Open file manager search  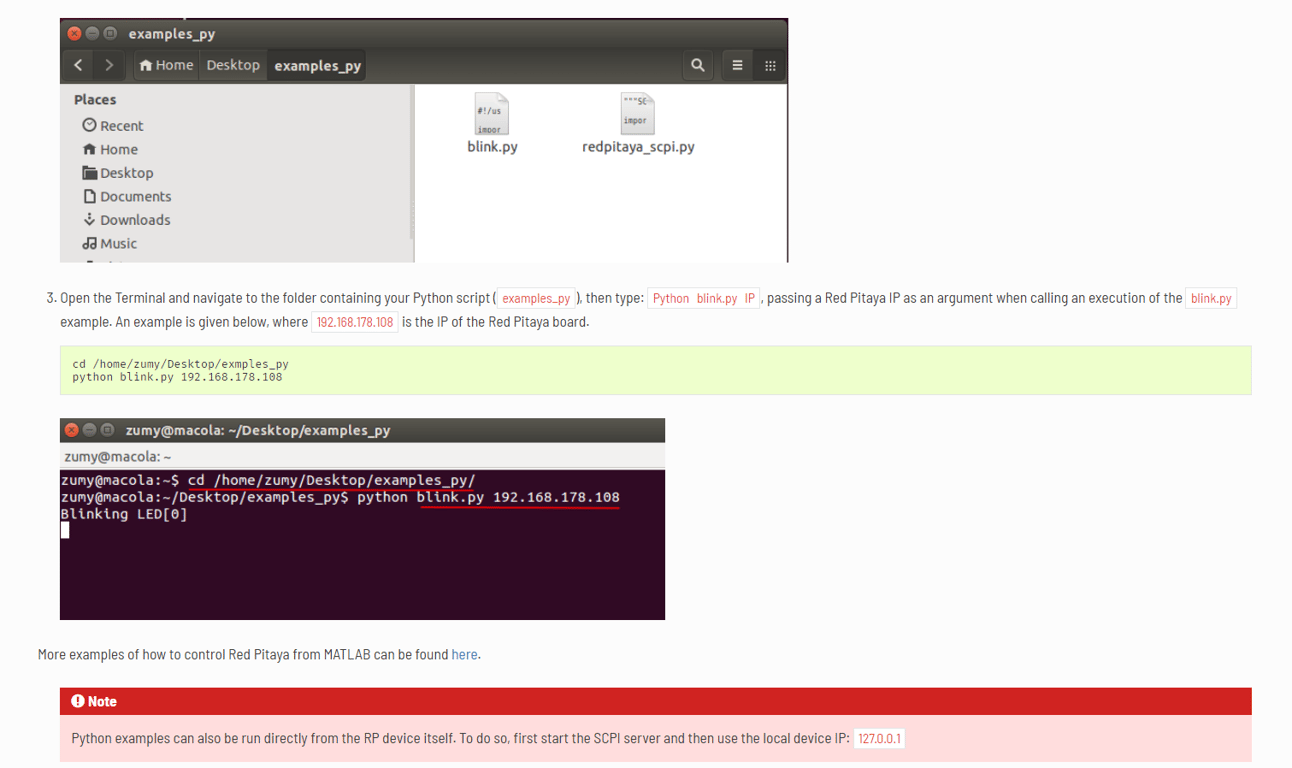(x=698, y=65)
